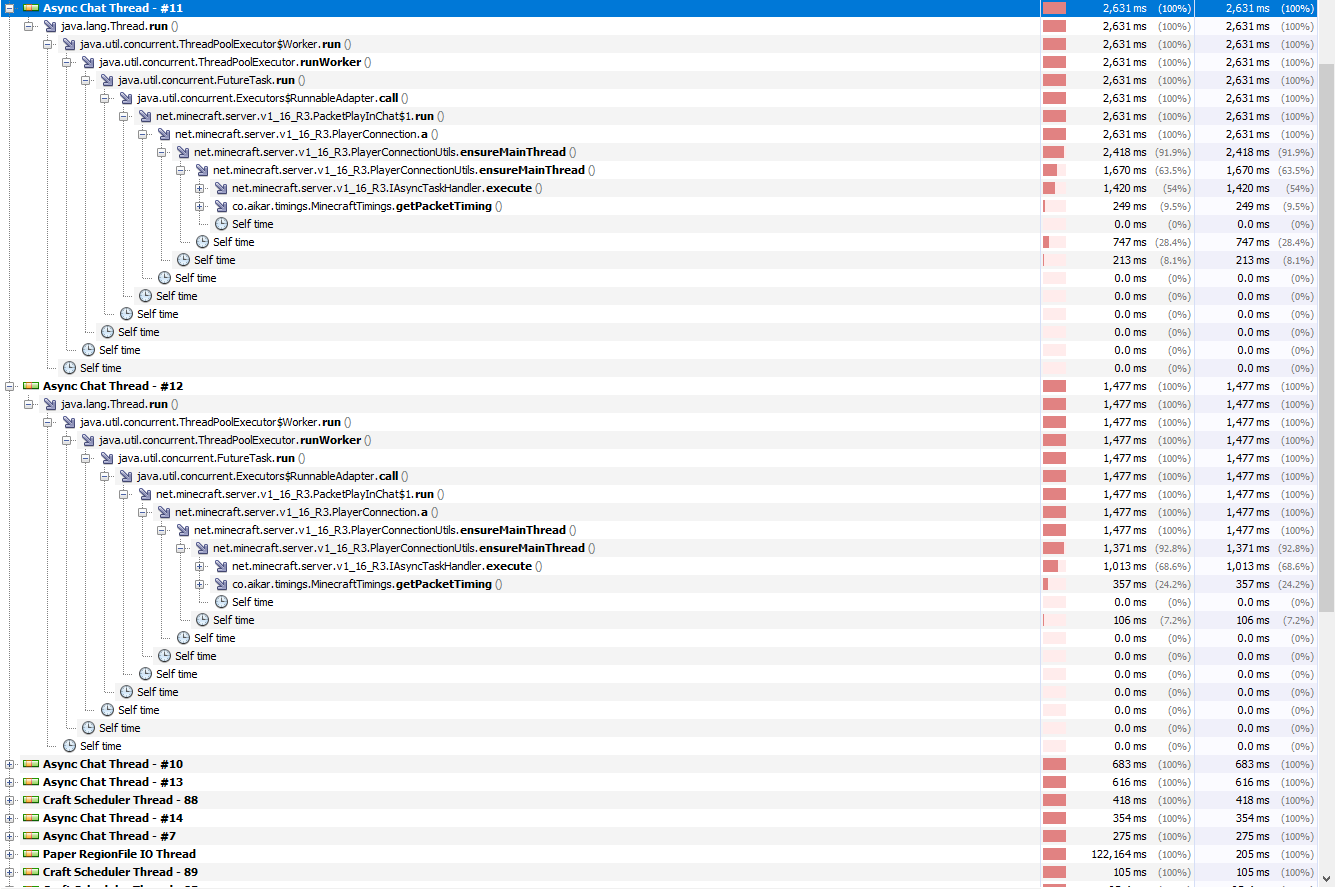This screenshot has width=1337, height=889.
Task: Click the 122,164 ms total time value
Action: [x=1119, y=854]
